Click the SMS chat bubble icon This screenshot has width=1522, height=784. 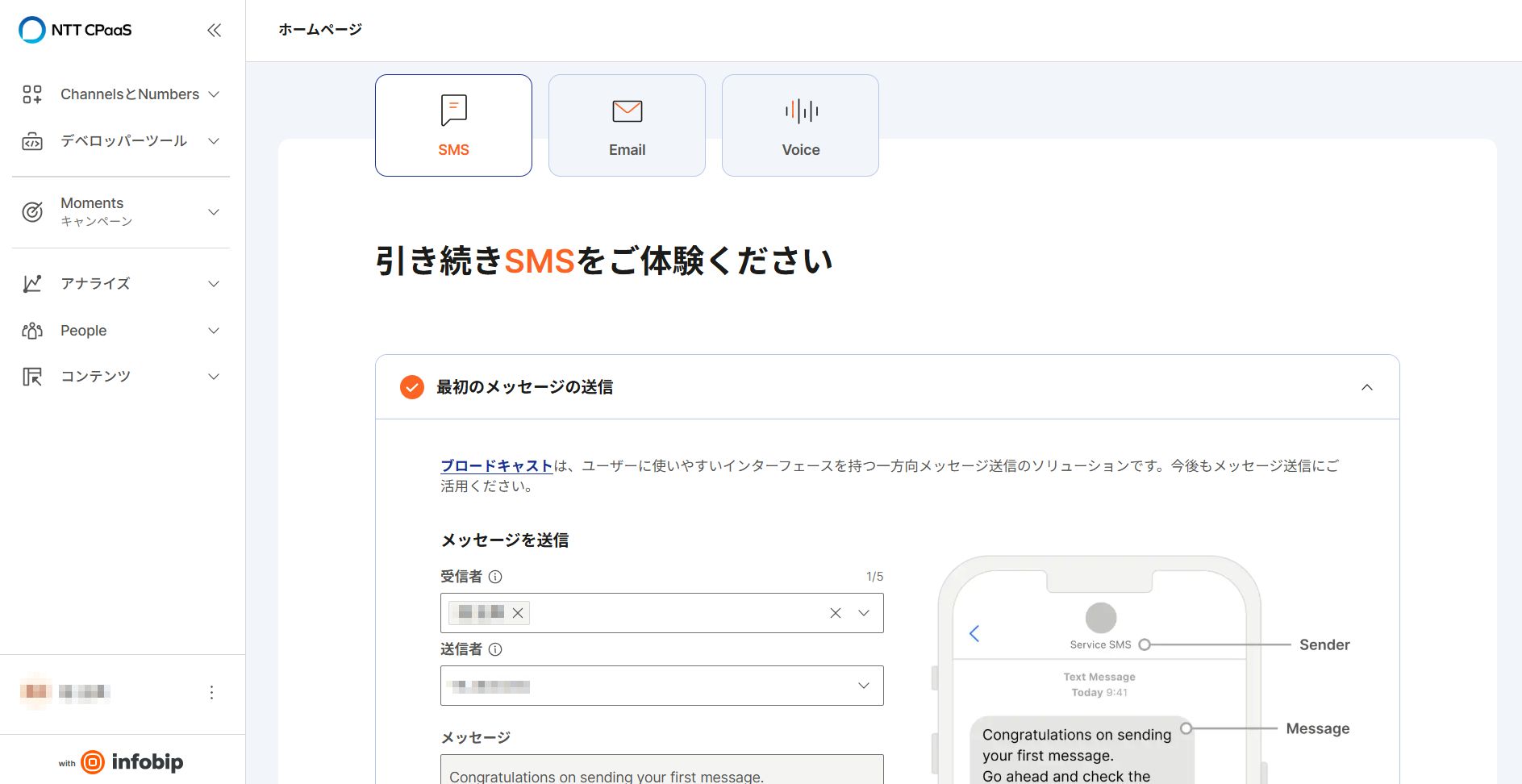[454, 110]
